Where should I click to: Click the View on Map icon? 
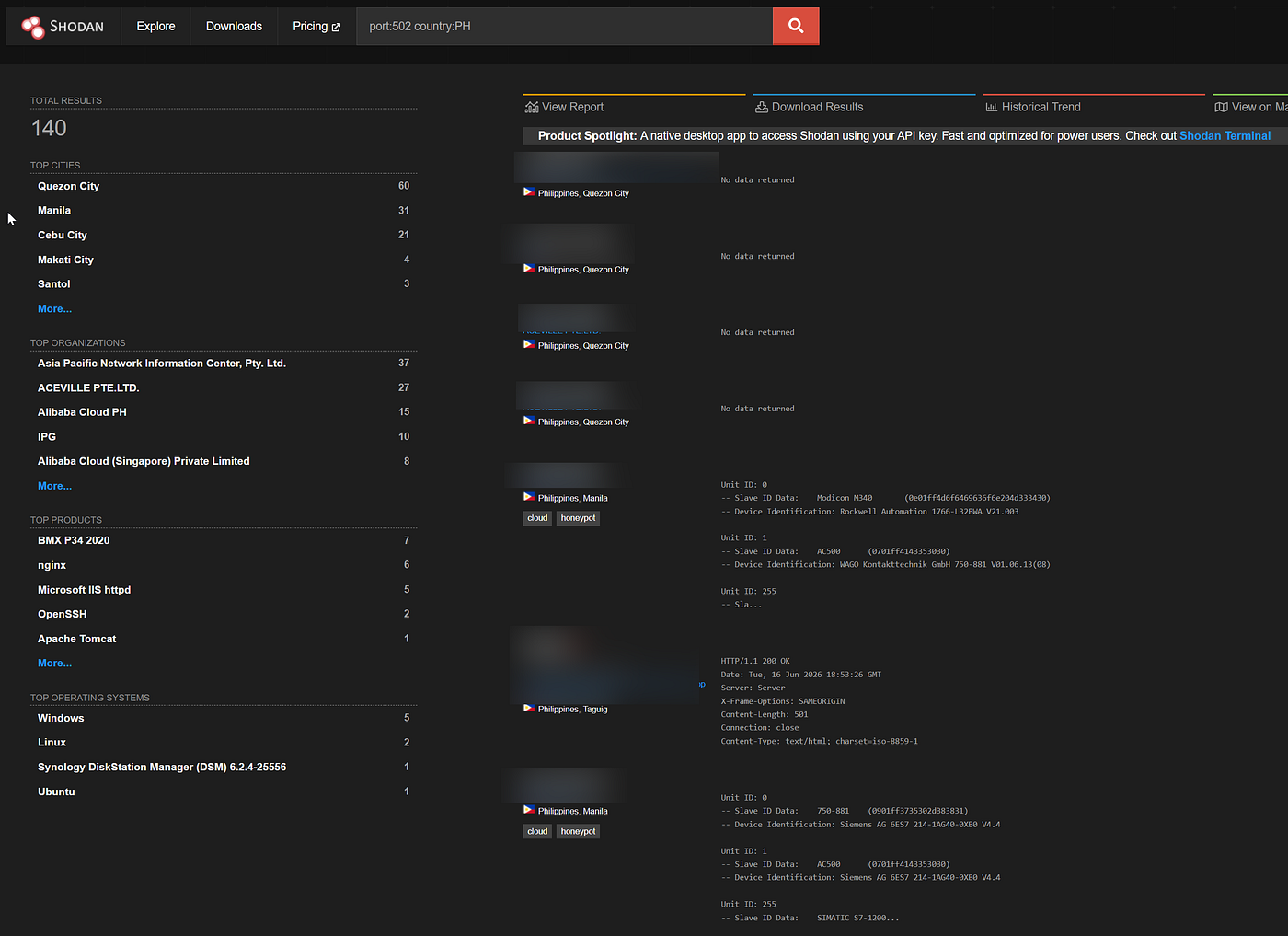(1221, 107)
